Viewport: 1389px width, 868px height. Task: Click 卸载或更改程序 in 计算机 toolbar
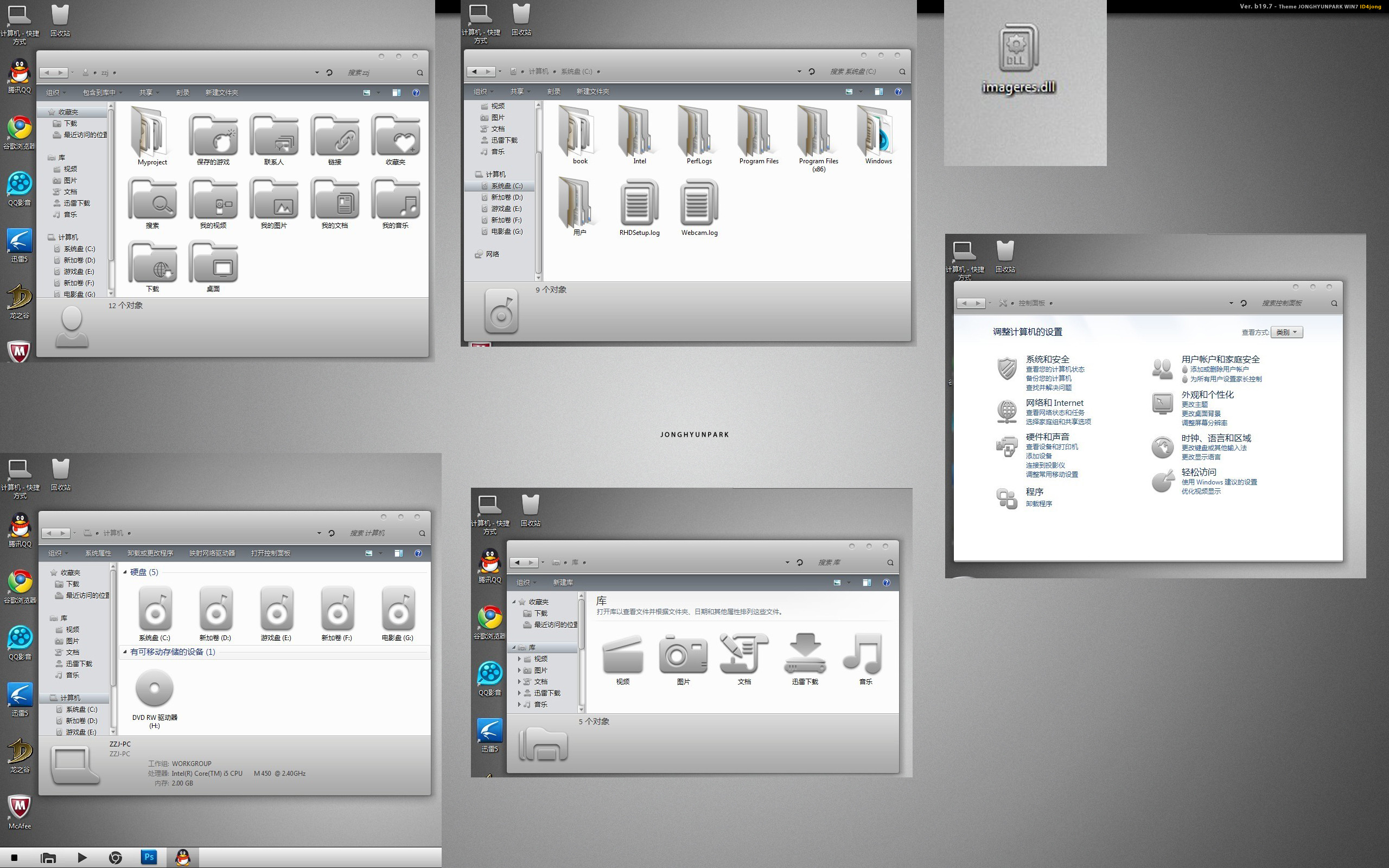[x=150, y=553]
